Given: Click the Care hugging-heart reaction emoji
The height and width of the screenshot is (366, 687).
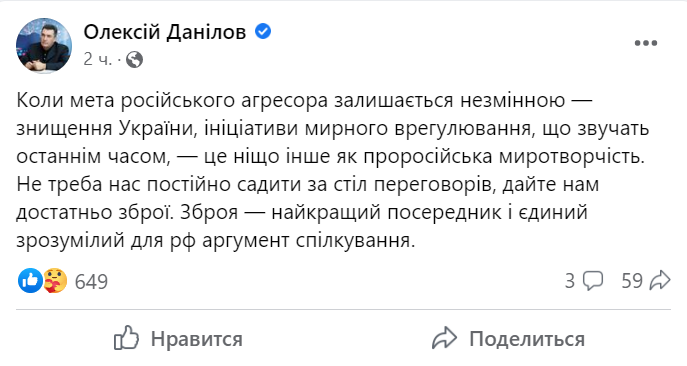Looking at the screenshot, I should pos(55,281).
